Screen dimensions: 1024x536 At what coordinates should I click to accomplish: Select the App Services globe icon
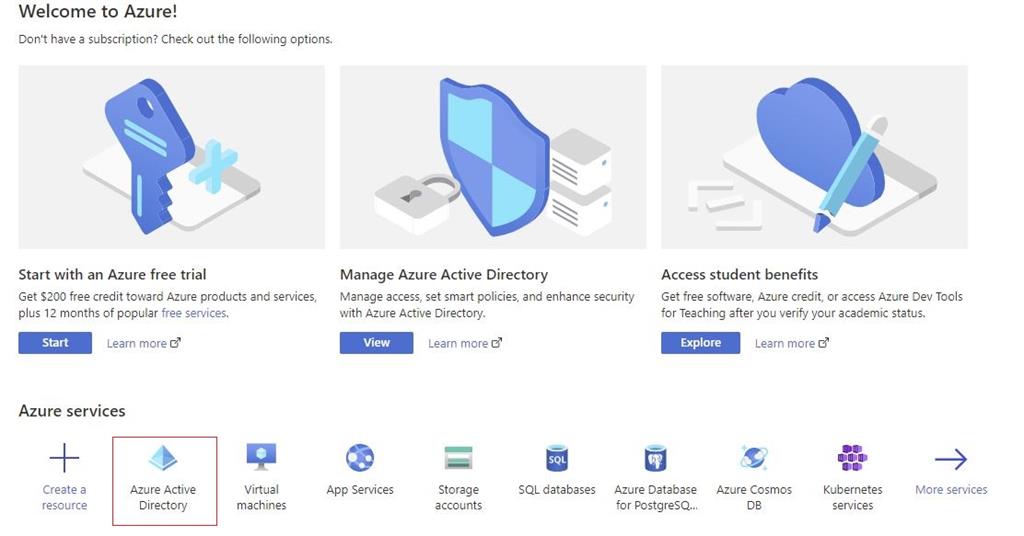[360, 458]
